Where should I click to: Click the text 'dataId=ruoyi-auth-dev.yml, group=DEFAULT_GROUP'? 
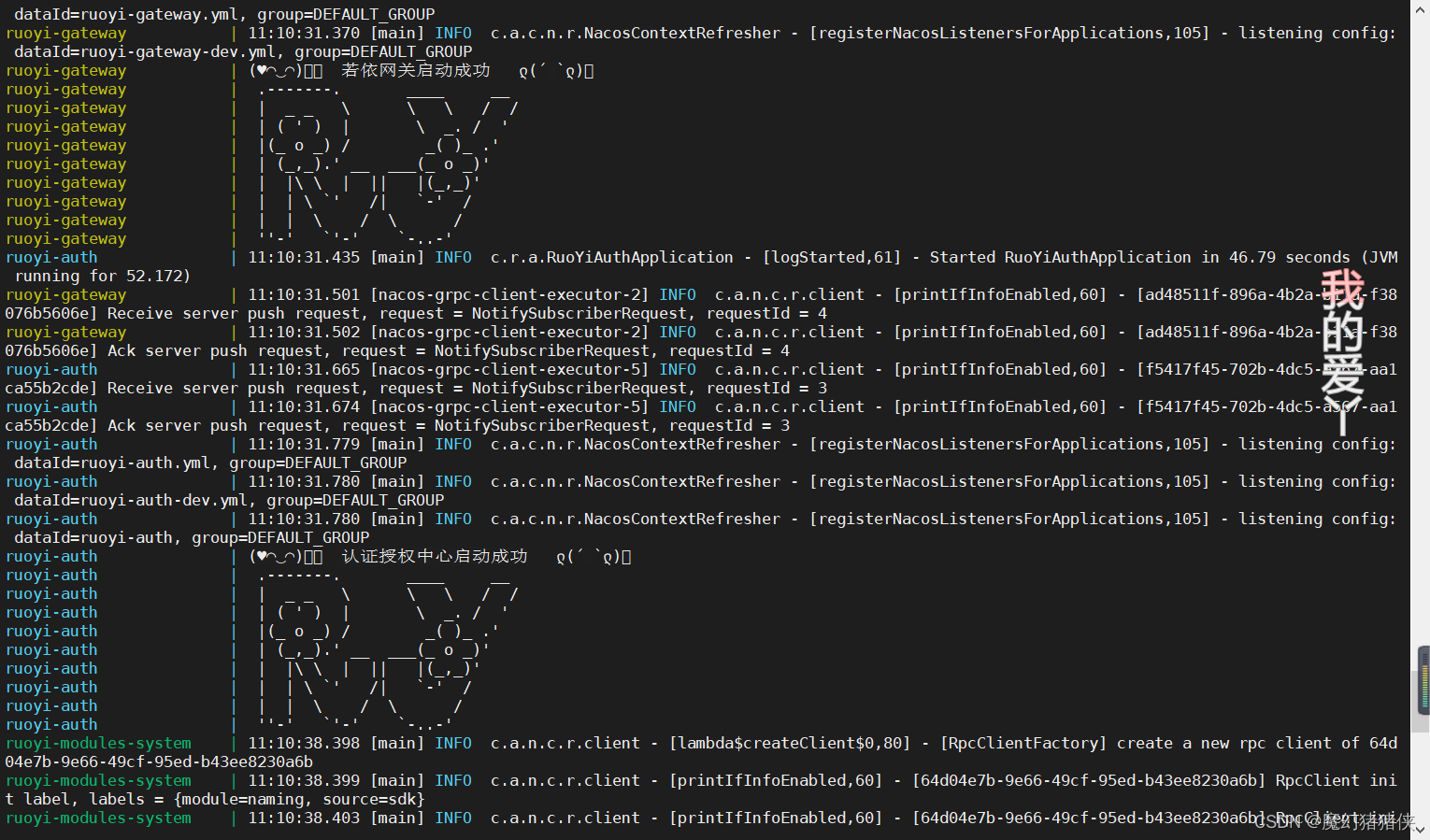pyautogui.click(x=229, y=500)
